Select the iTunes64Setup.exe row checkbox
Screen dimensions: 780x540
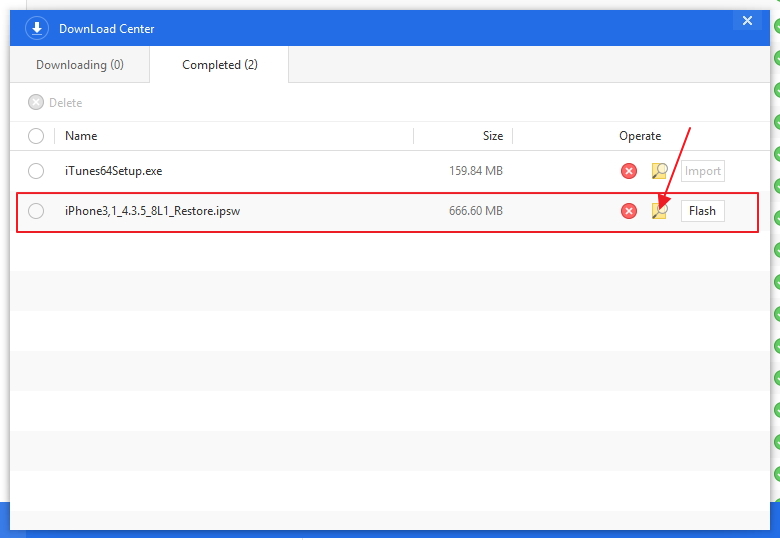click(36, 171)
